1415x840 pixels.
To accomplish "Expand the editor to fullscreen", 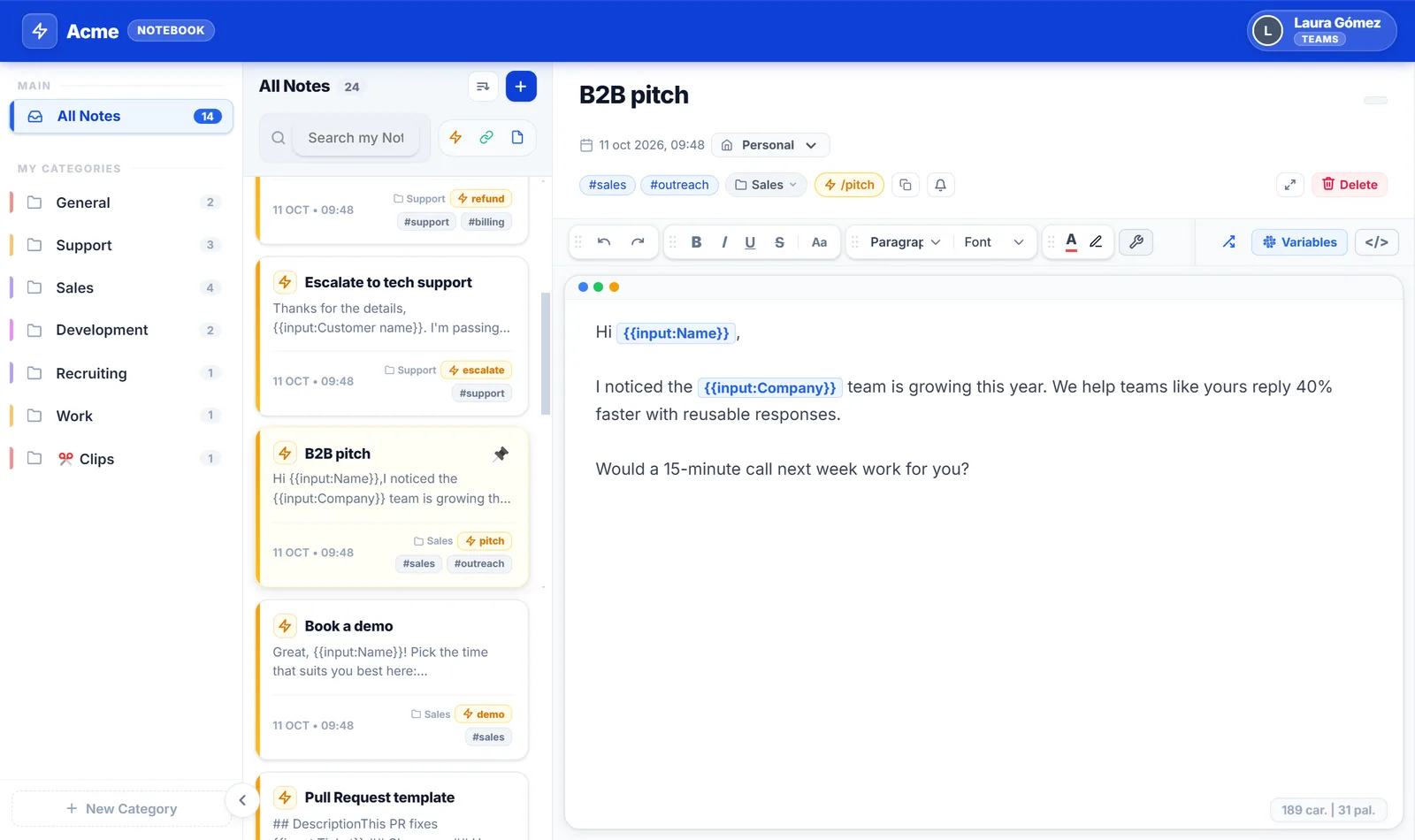I will point(1290,185).
